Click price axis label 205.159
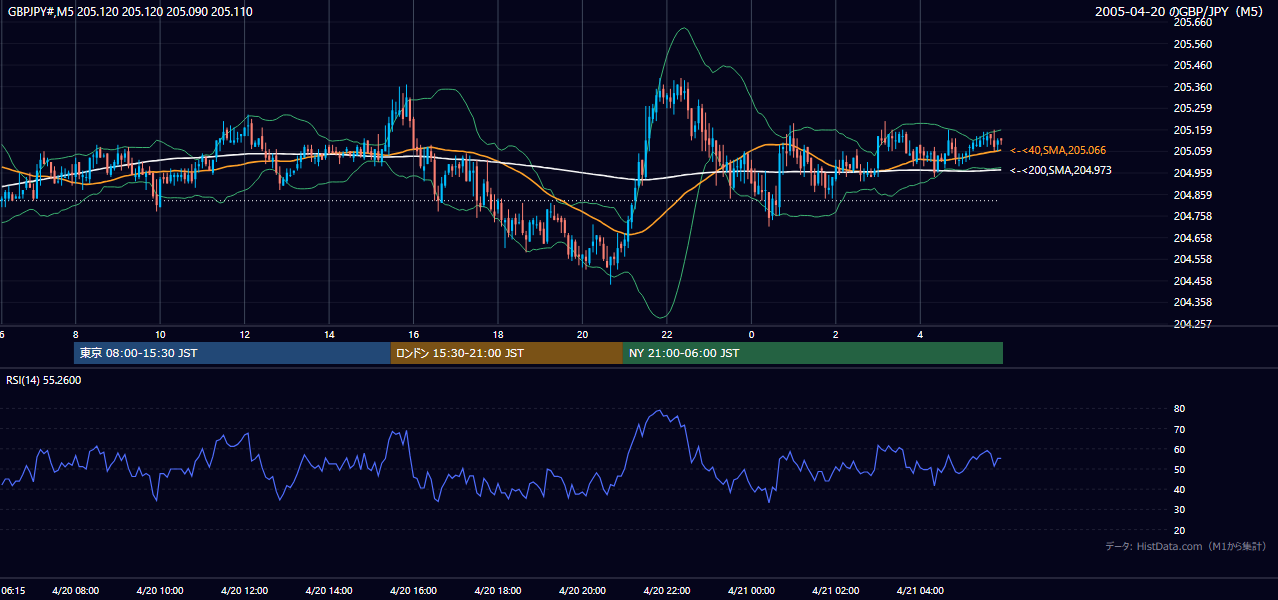 pos(1193,130)
